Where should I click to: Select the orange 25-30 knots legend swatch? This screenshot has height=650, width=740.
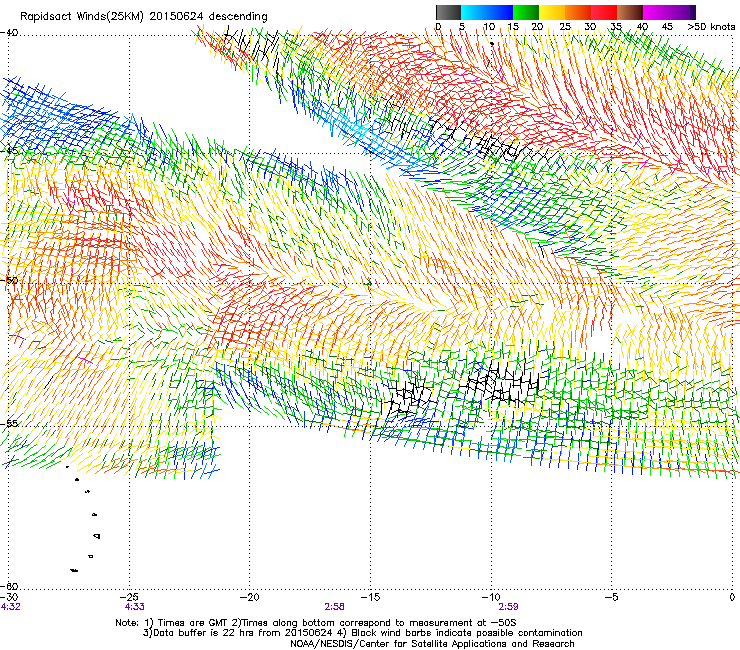[578, 12]
